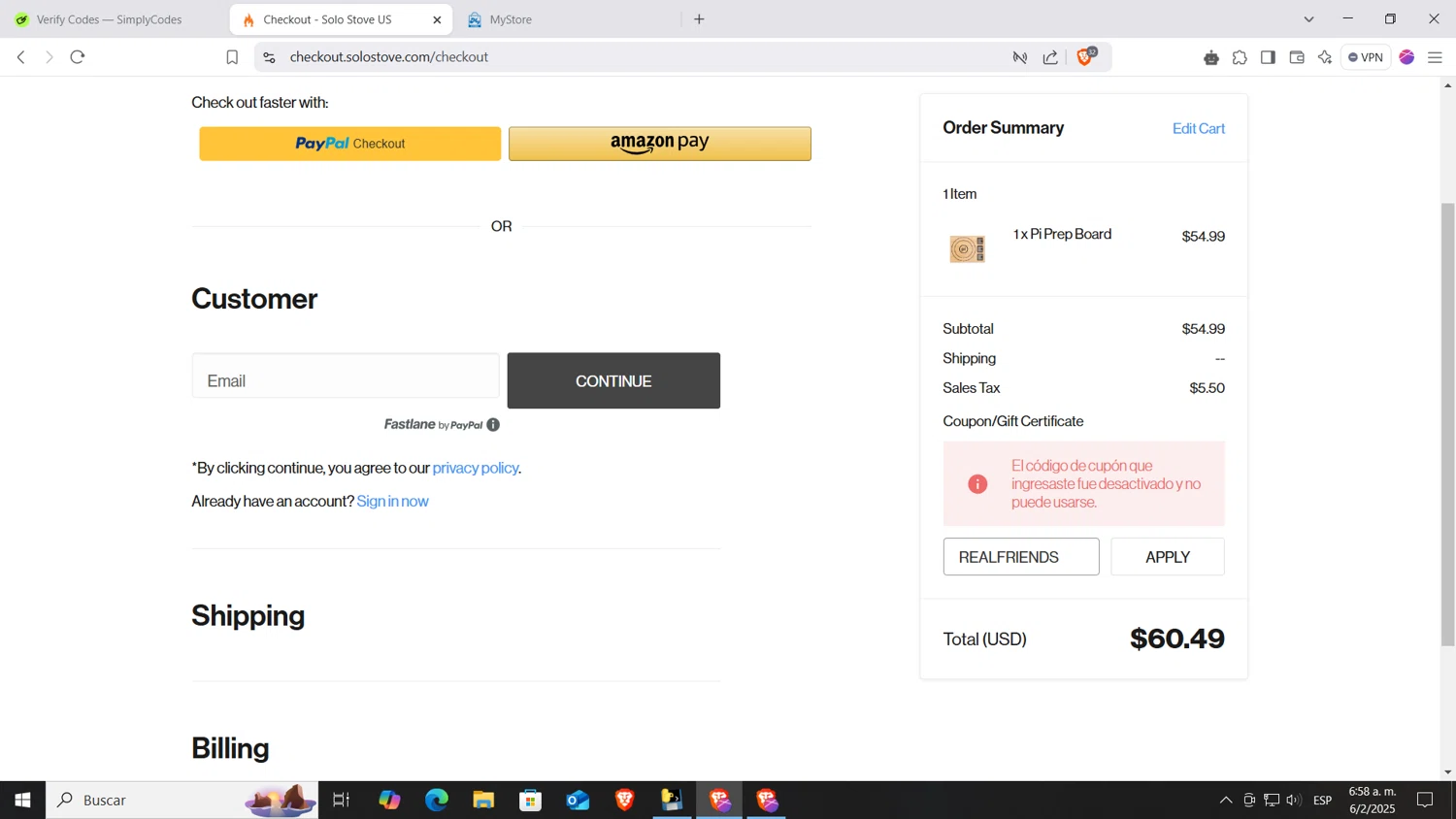Click the browser forward arrow

click(49, 57)
